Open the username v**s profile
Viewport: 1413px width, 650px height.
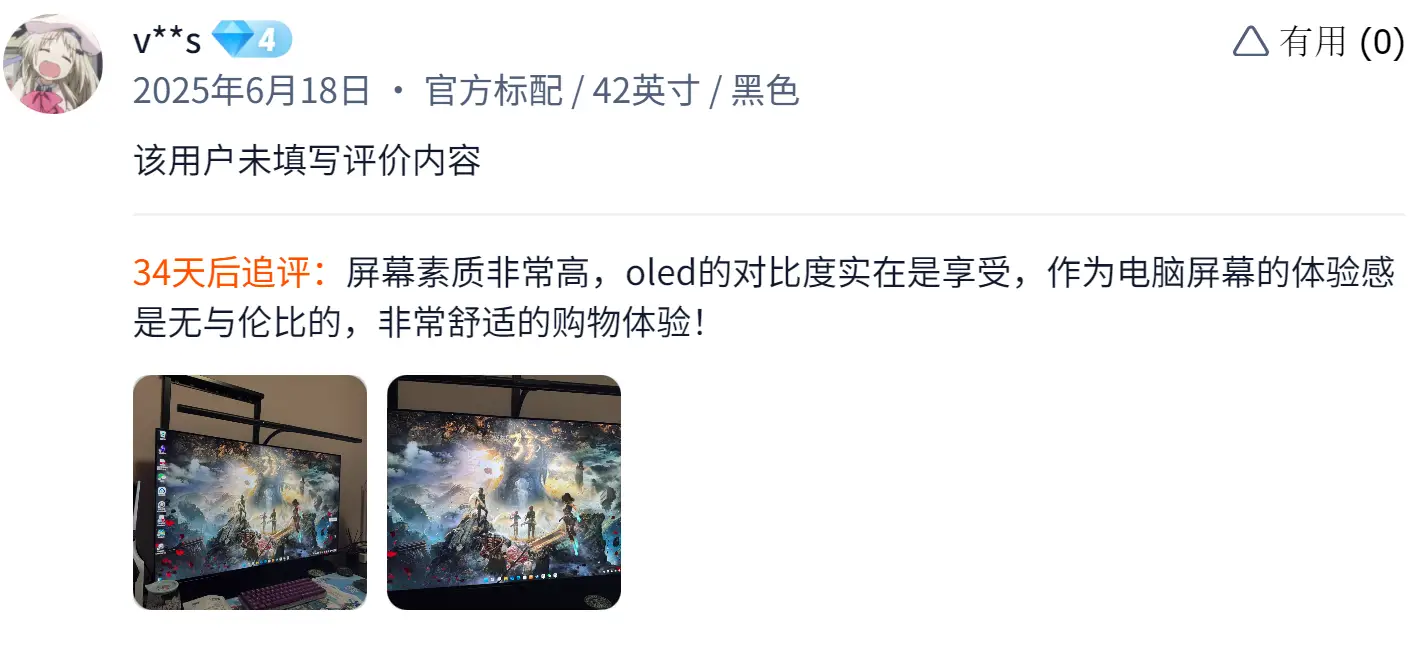167,42
